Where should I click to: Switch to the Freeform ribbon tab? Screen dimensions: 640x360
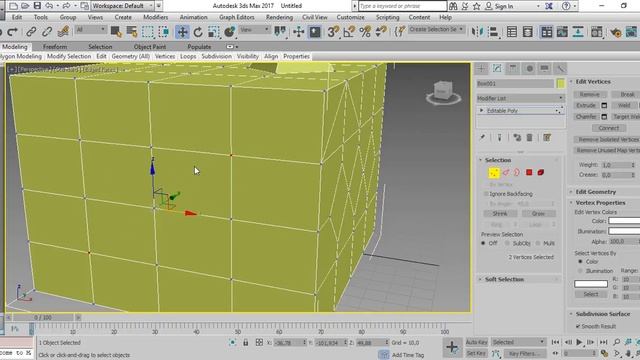[55, 47]
